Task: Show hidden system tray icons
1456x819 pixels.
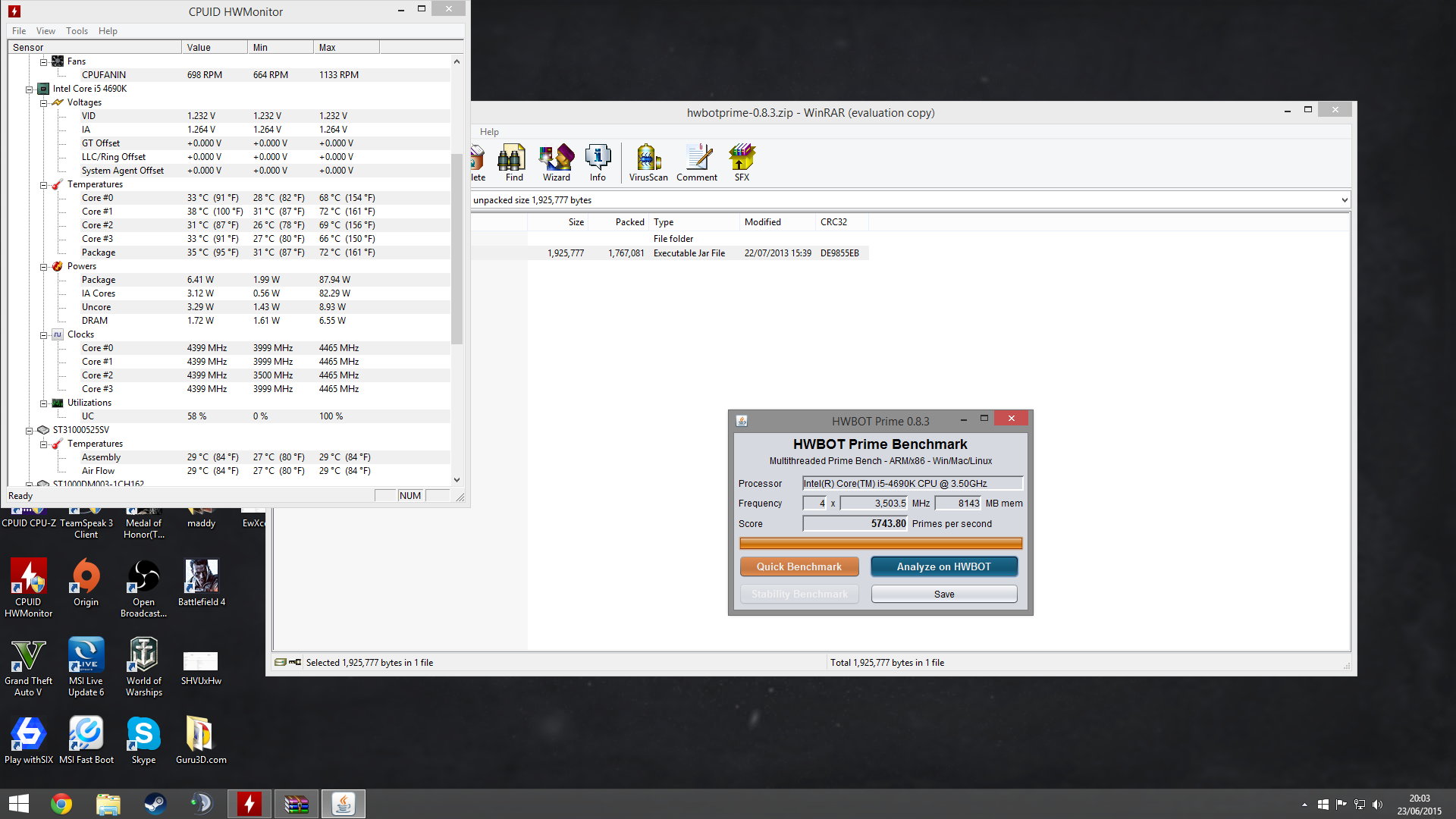Action: 1304,805
